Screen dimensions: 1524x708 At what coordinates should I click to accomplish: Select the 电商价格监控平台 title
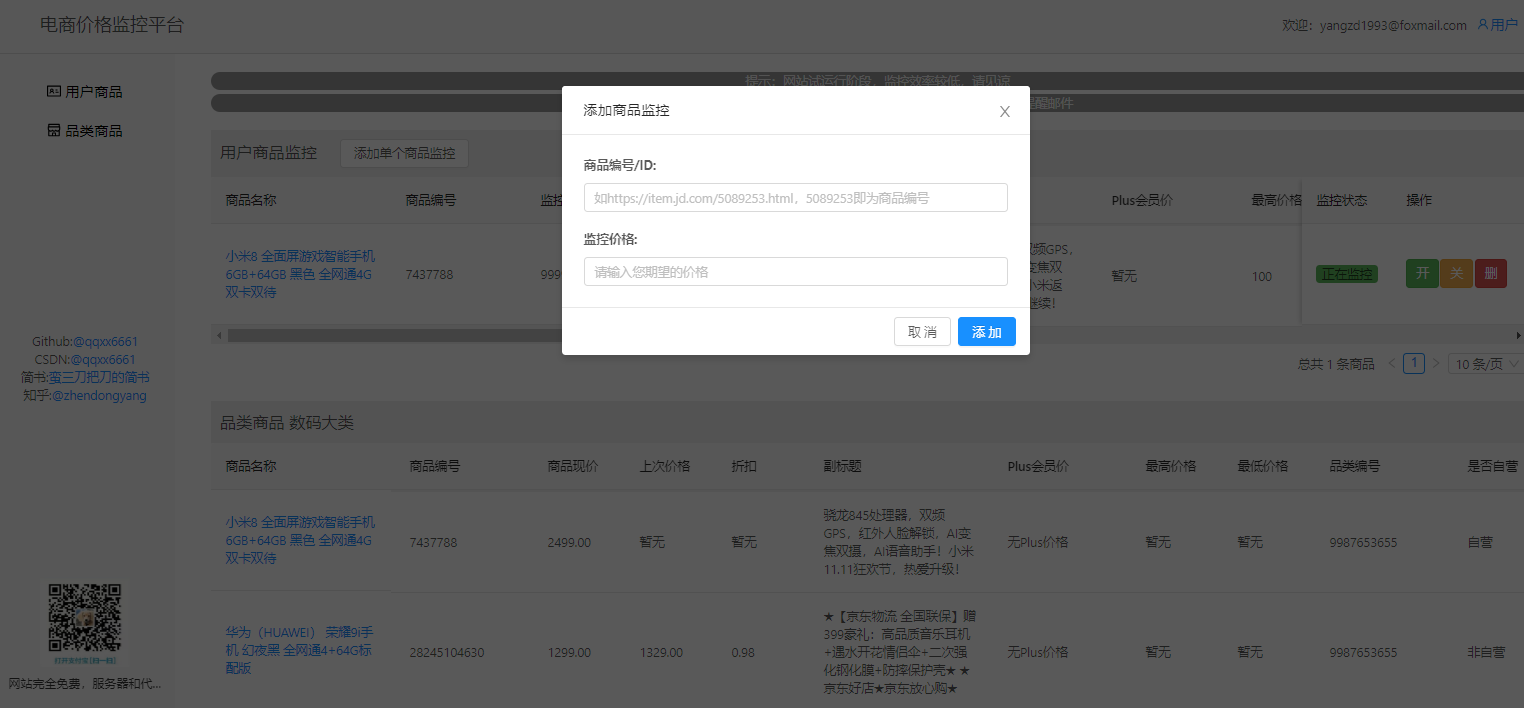click(x=112, y=25)
